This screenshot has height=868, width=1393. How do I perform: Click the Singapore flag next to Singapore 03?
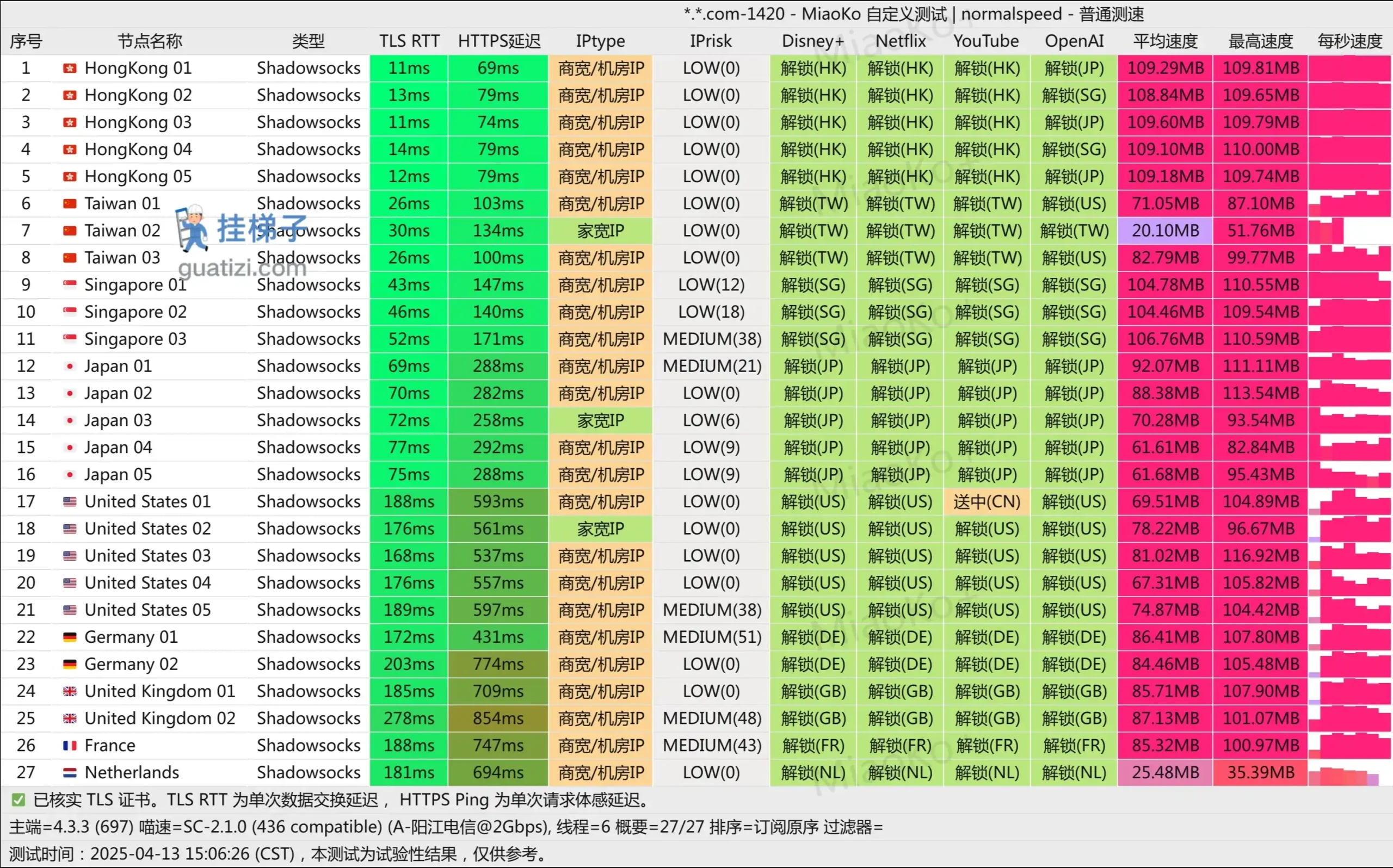pos(70,339)
